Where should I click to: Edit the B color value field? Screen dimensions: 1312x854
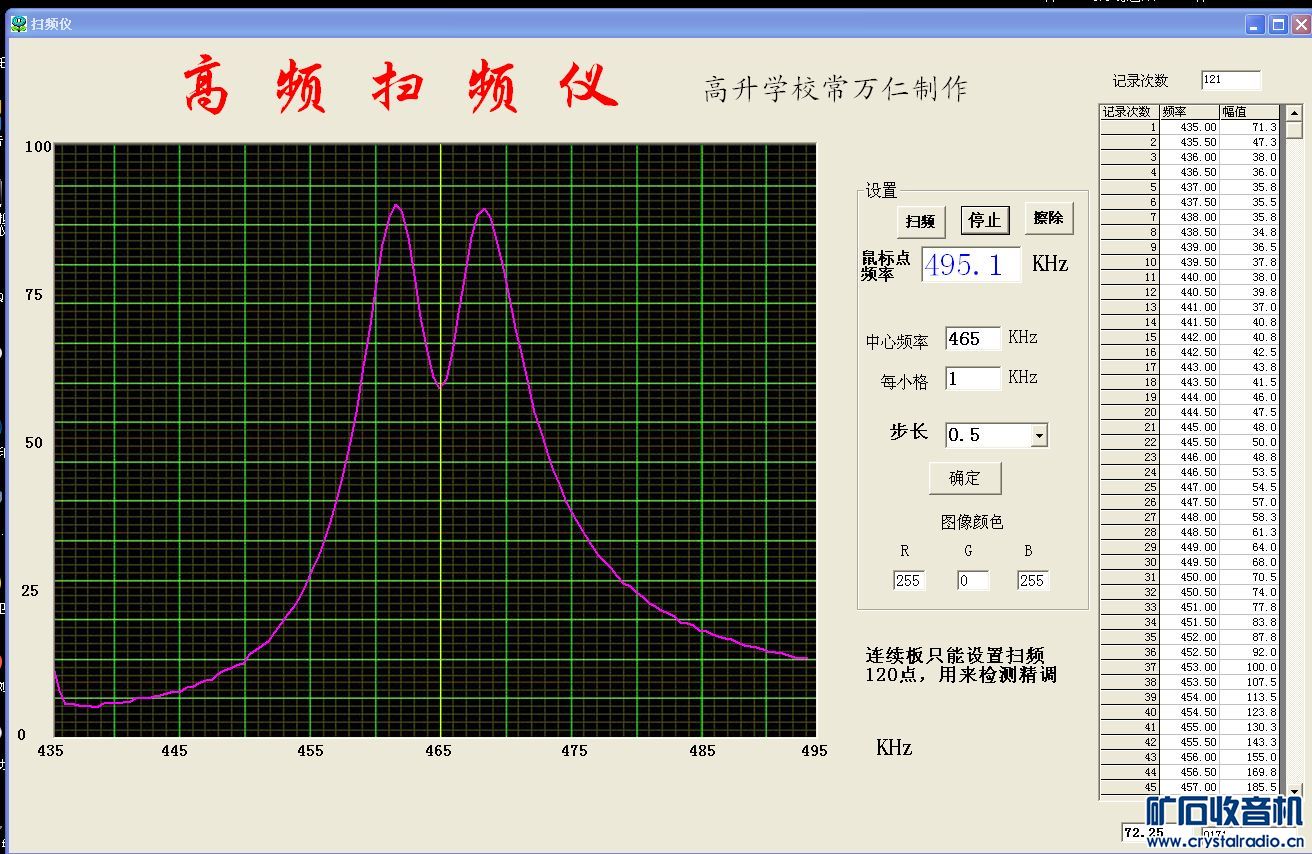point(1033,580)
